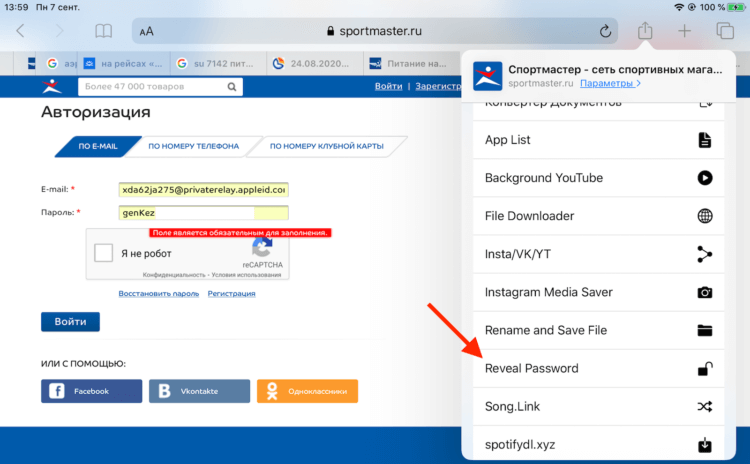Tap the Safari forward arrow
Viewport: 750px width, 464px height.
(x=59, y=31)
